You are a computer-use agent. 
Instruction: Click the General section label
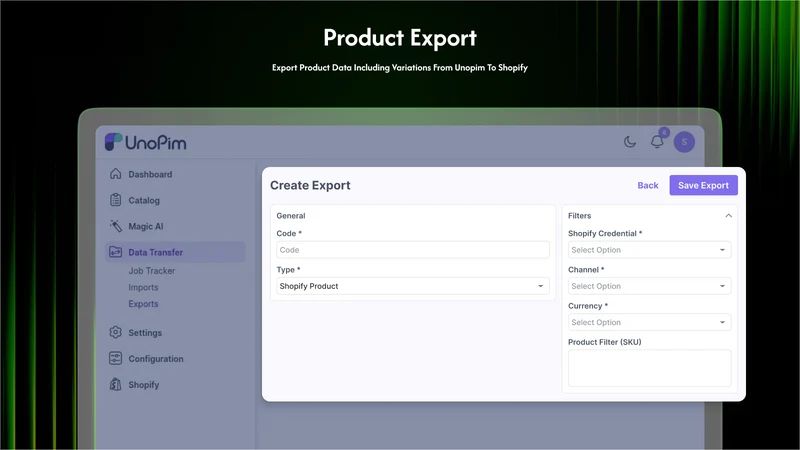coord(291,216)
